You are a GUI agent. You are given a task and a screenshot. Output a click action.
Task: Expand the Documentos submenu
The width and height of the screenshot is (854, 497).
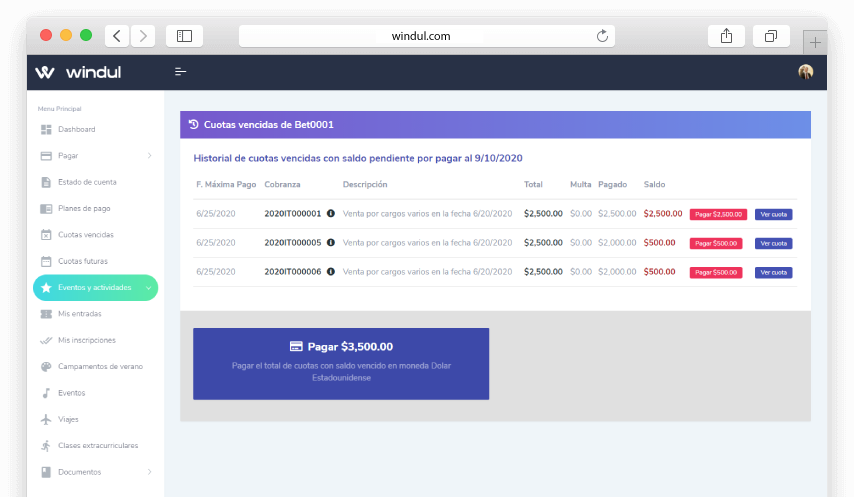click(149, 472)
